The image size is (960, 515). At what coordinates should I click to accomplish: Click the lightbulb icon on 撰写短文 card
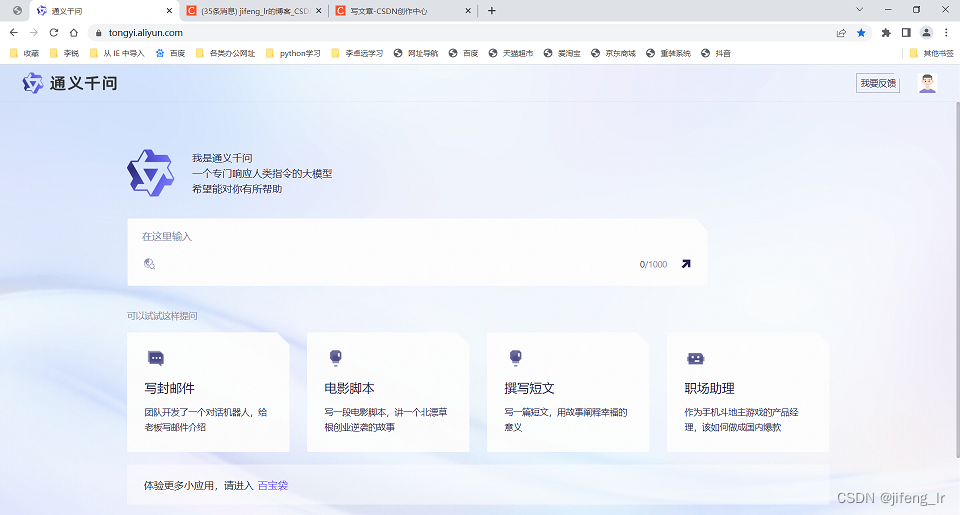point(516,358)
